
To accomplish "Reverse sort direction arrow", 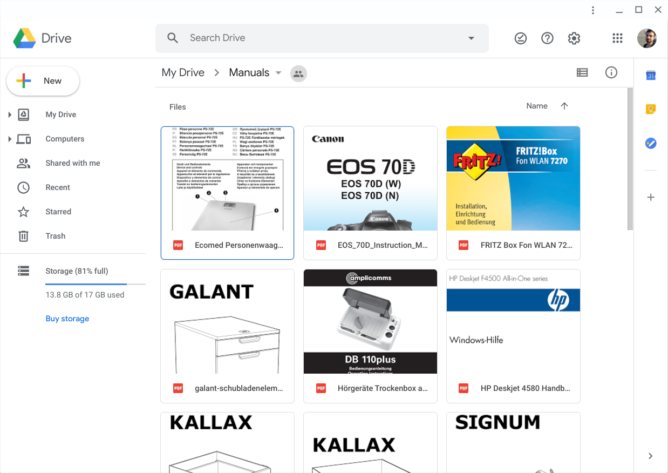I will 564,106.
